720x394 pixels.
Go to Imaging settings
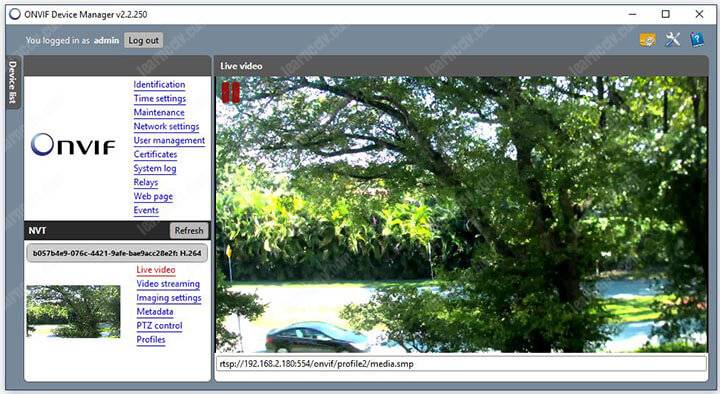tap(169, 298)
